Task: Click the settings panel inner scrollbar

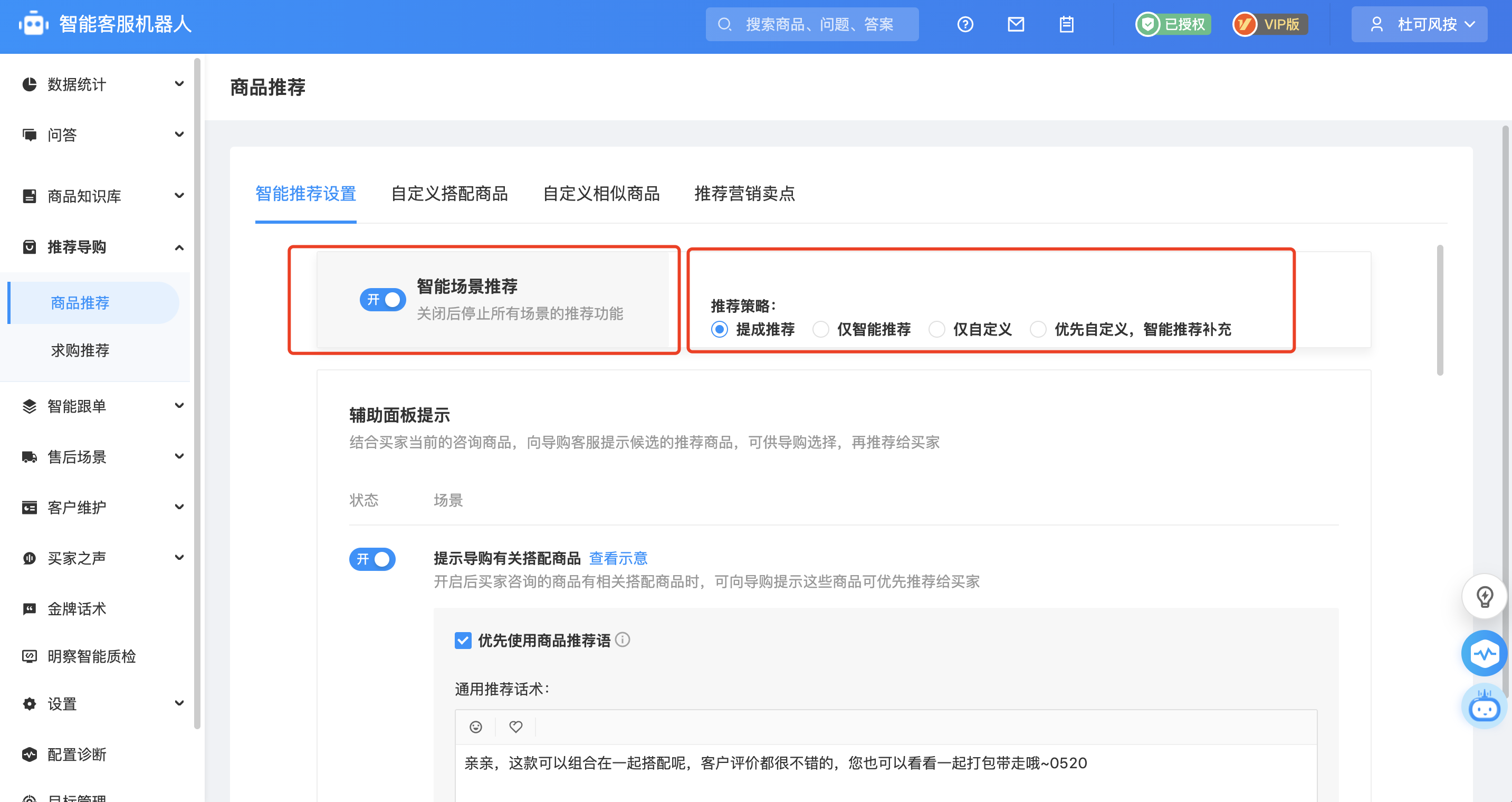Action: [1440, 310]
